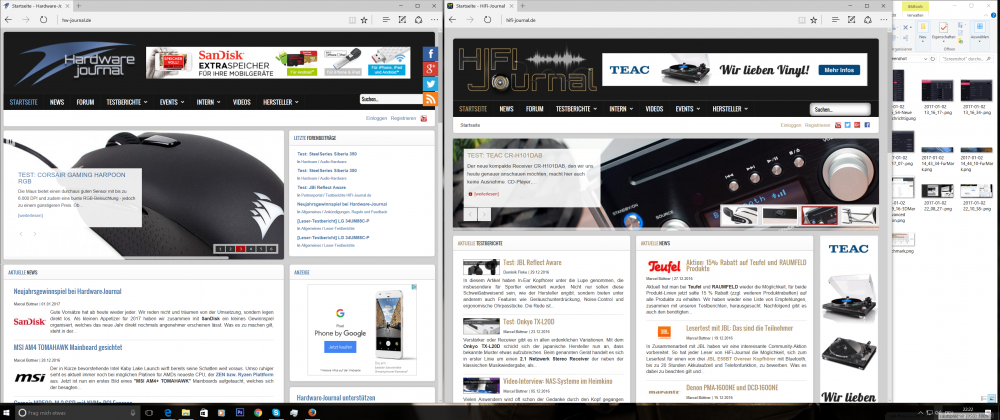Add hw-journal.de to favorites star

(364, 20)
